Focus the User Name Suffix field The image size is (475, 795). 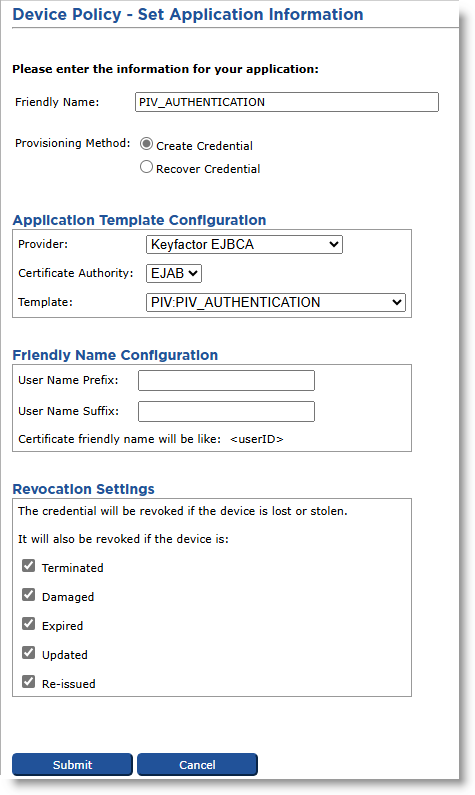226,411
